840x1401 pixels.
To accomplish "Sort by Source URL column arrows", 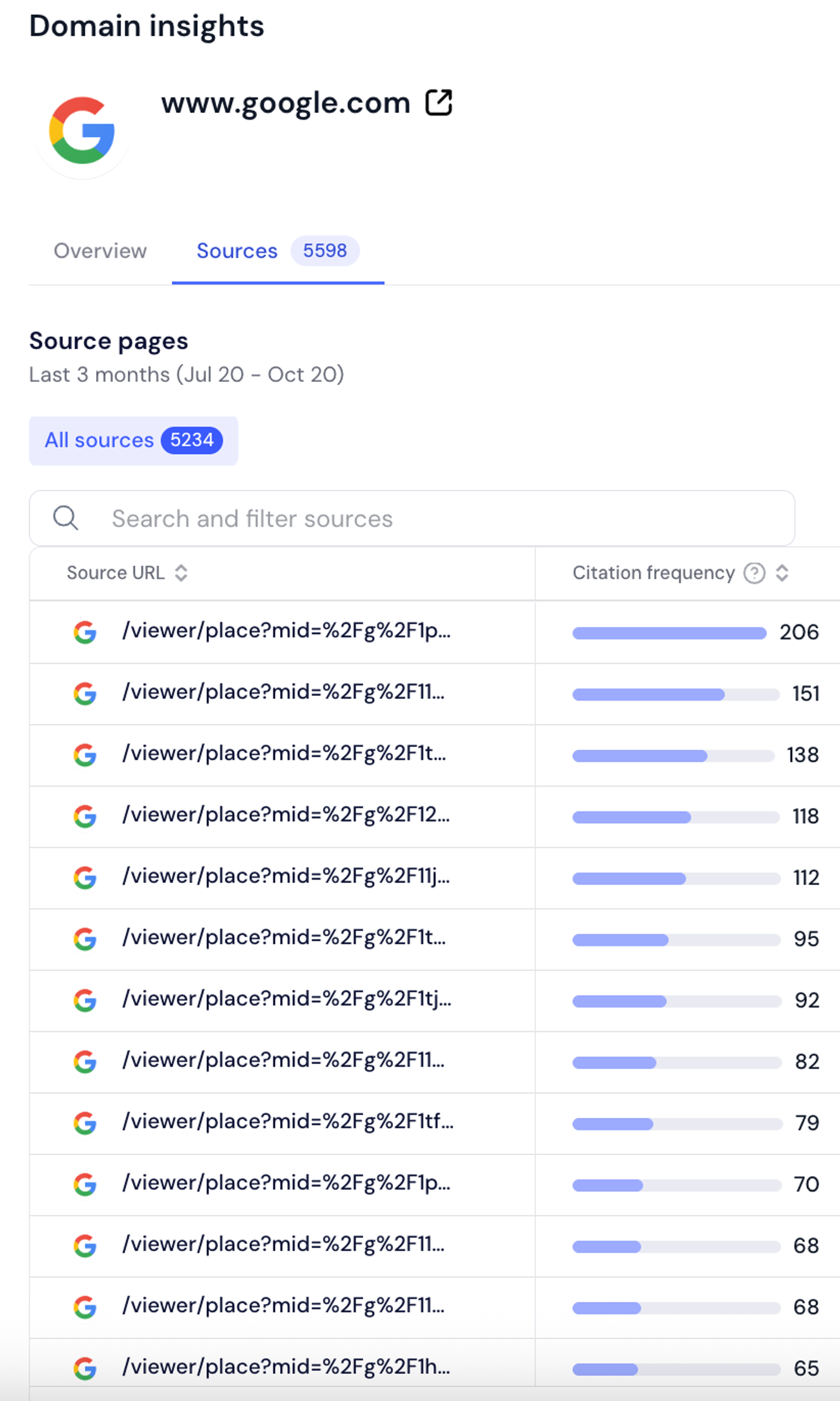I will (x=181, y=573).
